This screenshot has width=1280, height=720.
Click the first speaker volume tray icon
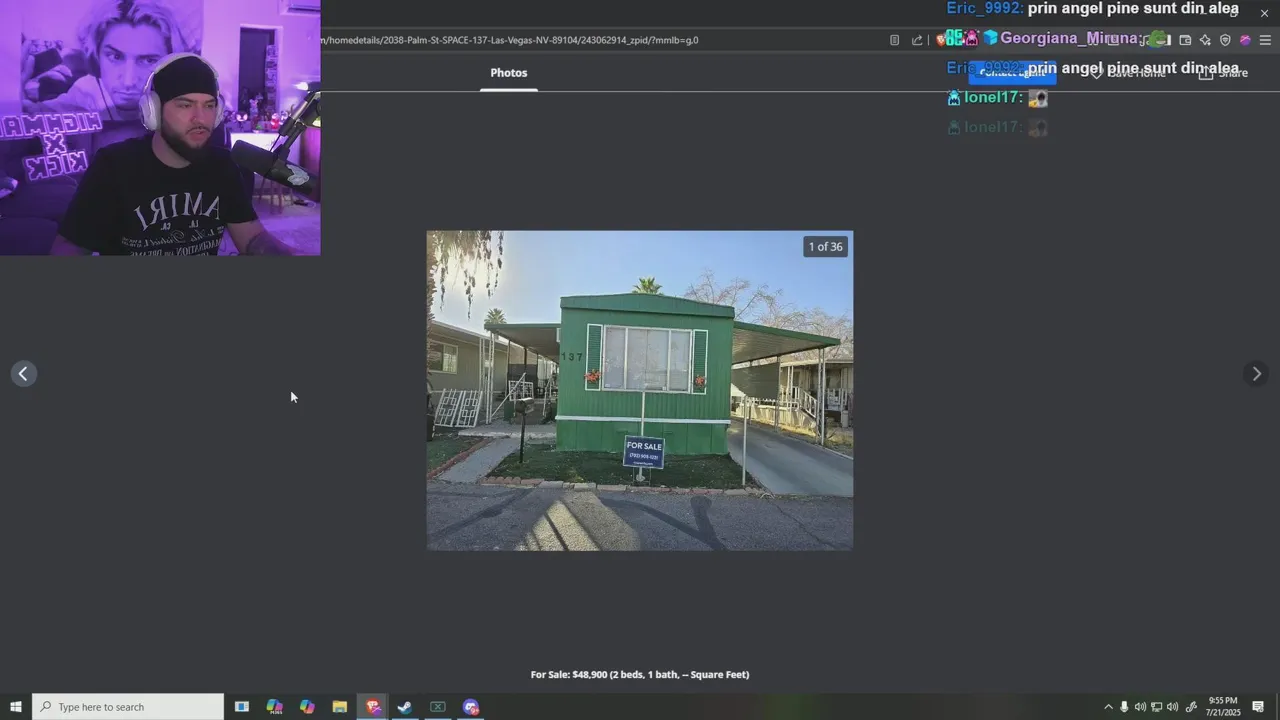point(1140,707)
